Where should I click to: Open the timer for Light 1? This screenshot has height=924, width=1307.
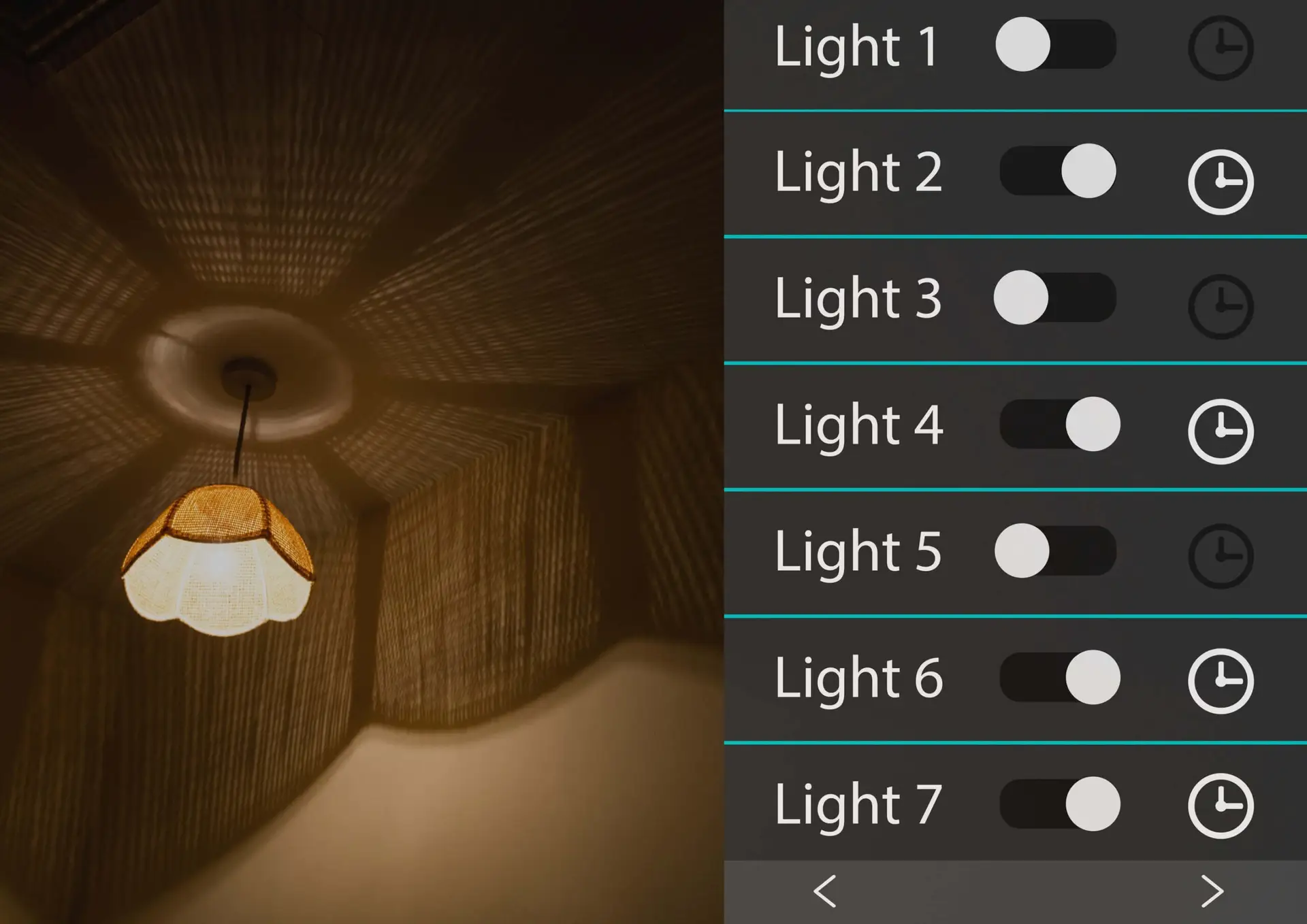1221,48
